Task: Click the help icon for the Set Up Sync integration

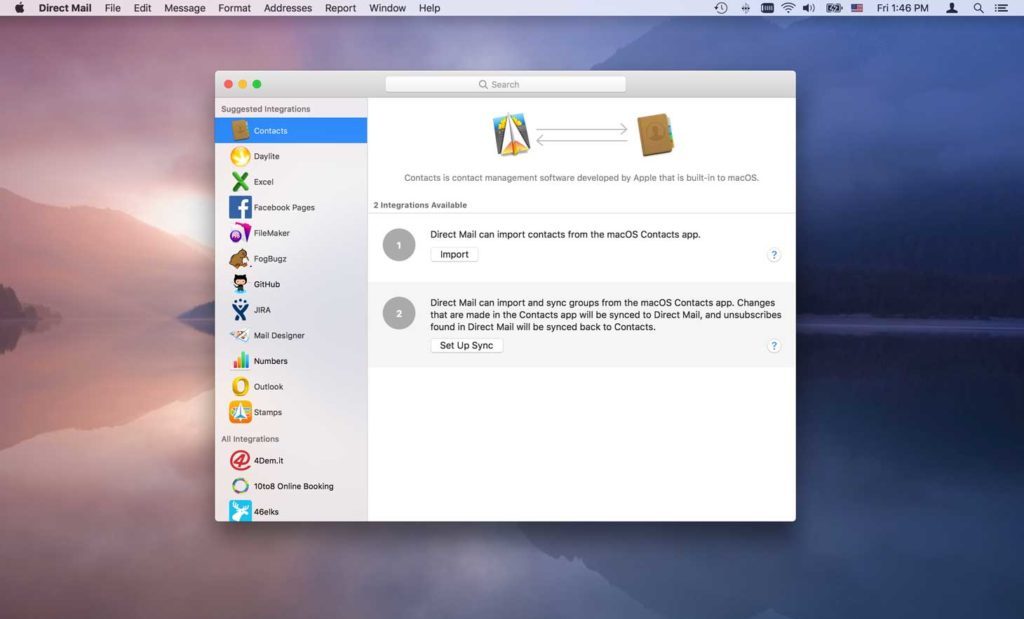Action: (x=774, y=345)
